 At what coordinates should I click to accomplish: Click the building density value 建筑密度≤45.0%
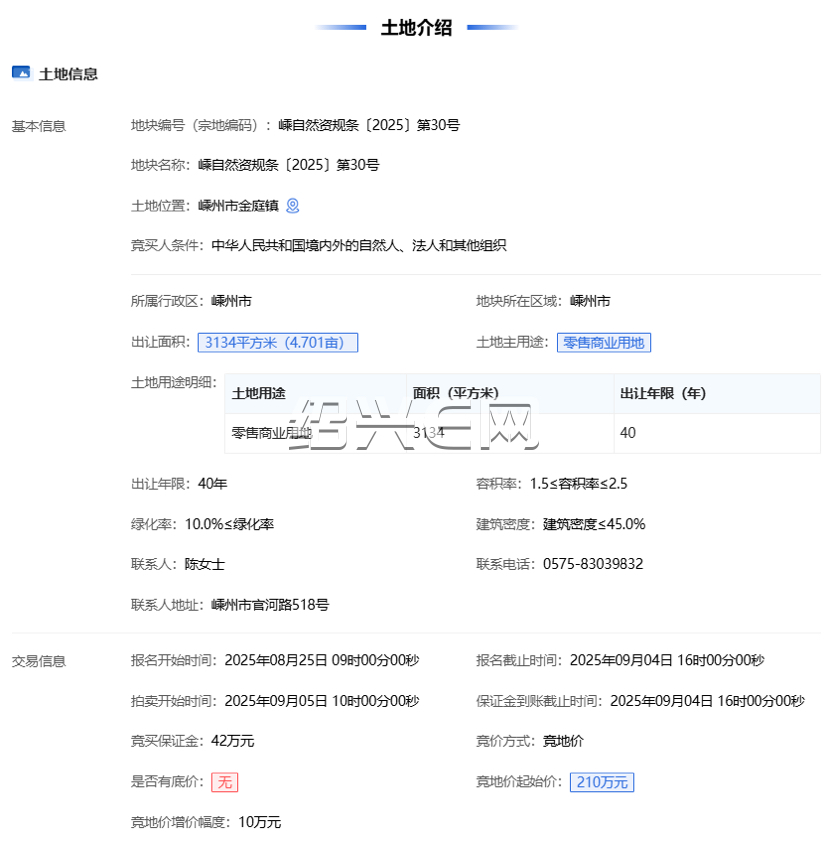594,524
